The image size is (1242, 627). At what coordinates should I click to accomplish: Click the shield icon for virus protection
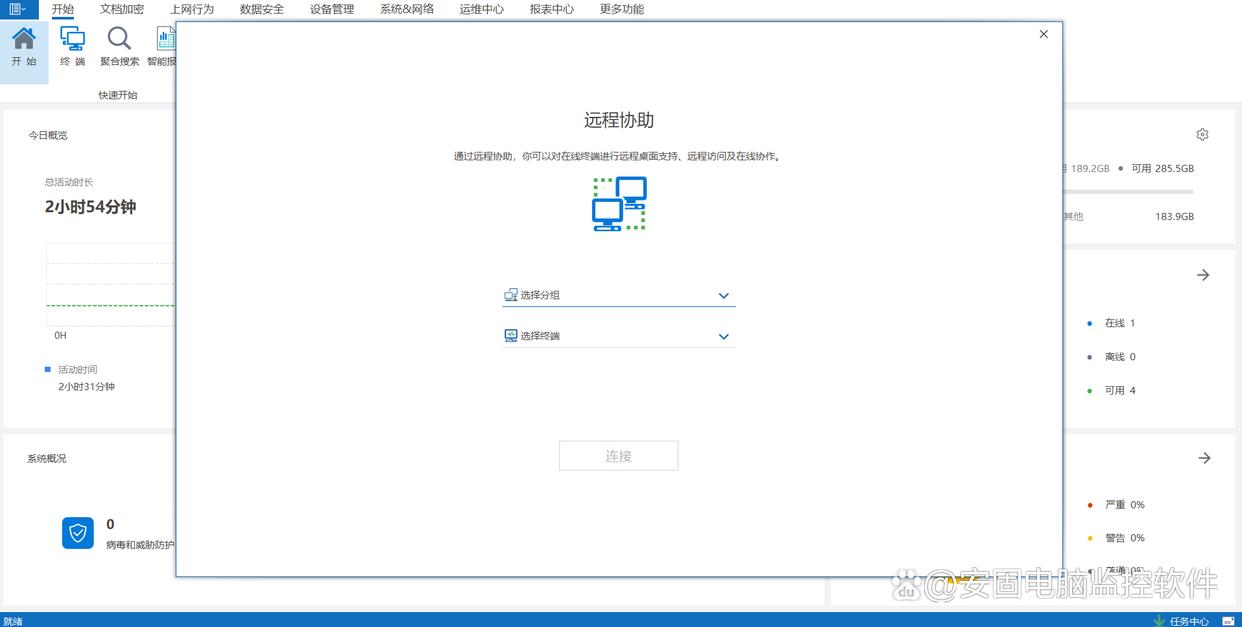coord(78,533)
